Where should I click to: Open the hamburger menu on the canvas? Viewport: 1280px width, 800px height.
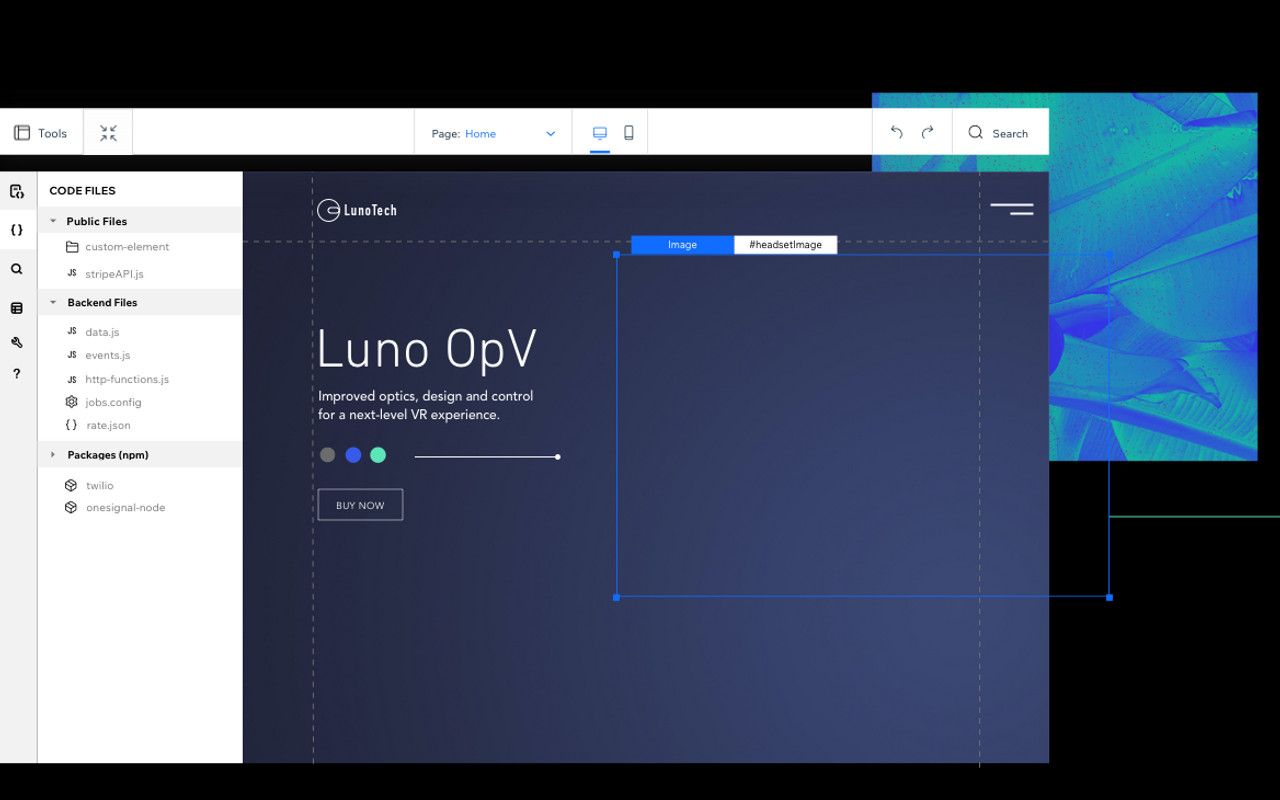pyautogui.click(x=1012, y=209)
